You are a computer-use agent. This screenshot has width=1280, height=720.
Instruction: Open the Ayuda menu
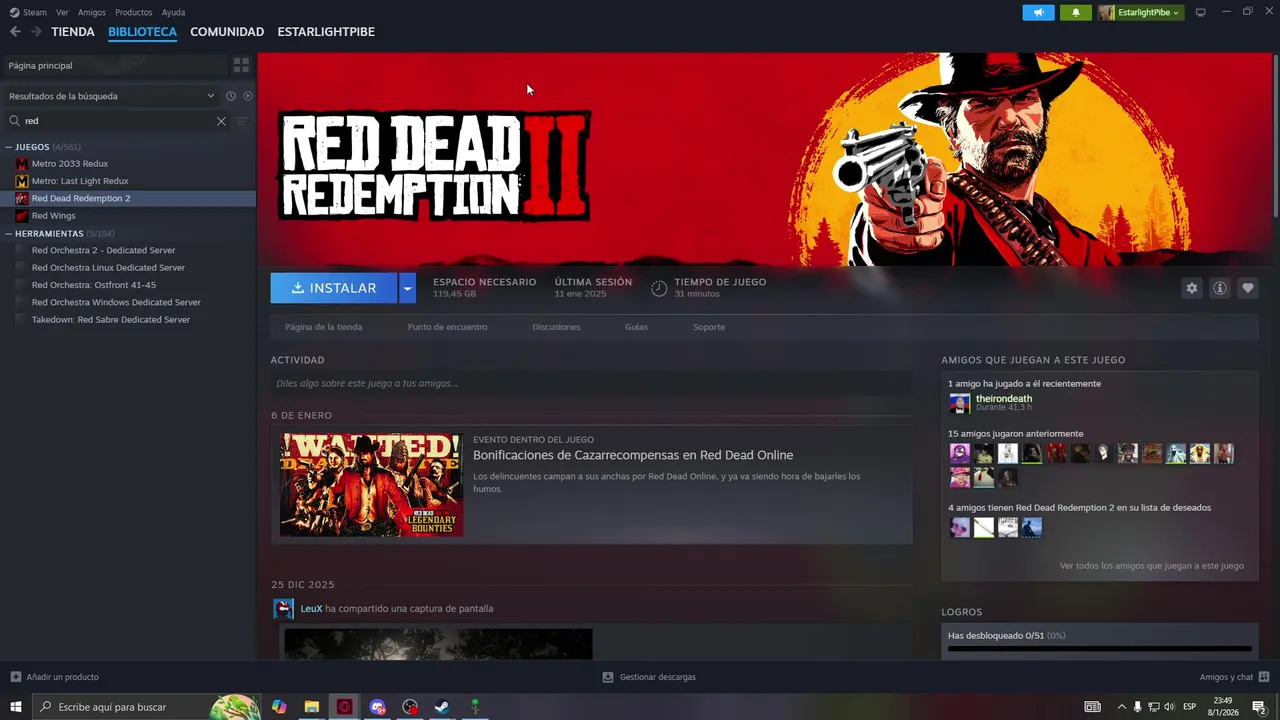173,12
